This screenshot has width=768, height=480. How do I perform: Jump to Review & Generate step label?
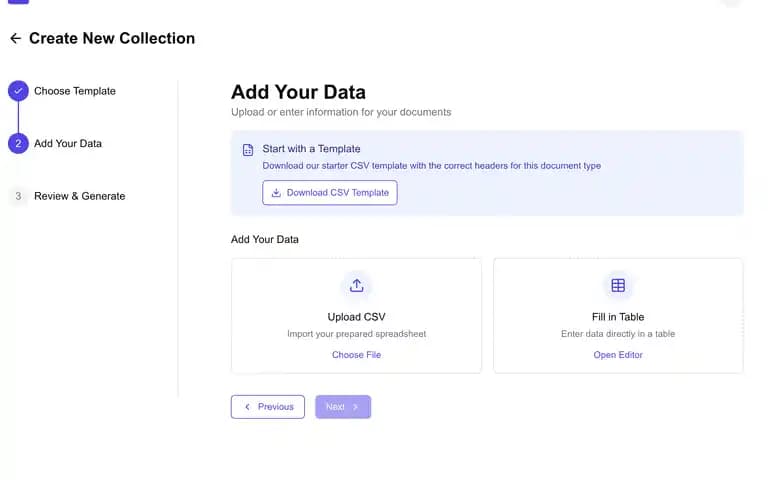click(80, 196)
